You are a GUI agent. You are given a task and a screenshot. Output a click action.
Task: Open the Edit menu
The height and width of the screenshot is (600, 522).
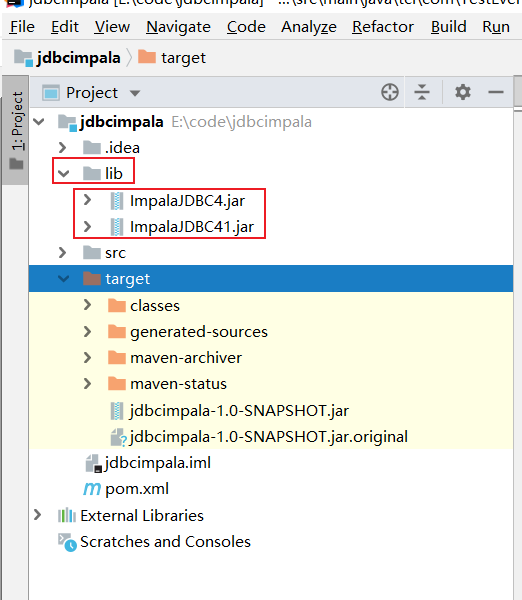coord(65,27)
